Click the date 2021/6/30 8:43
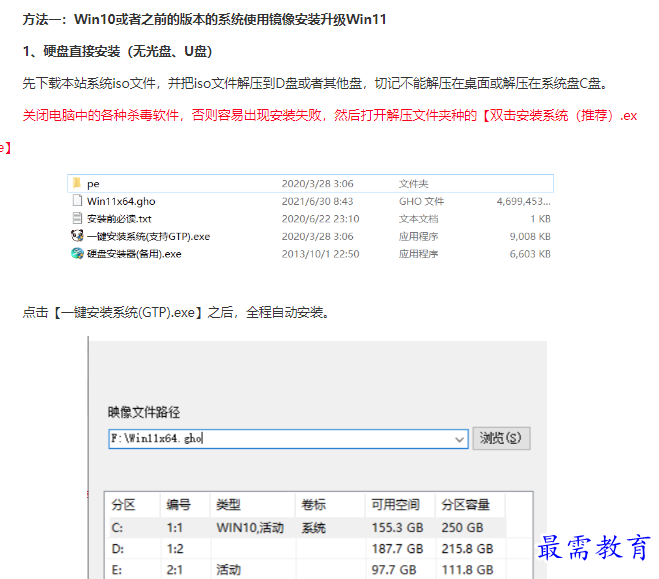 click(317, 201)
